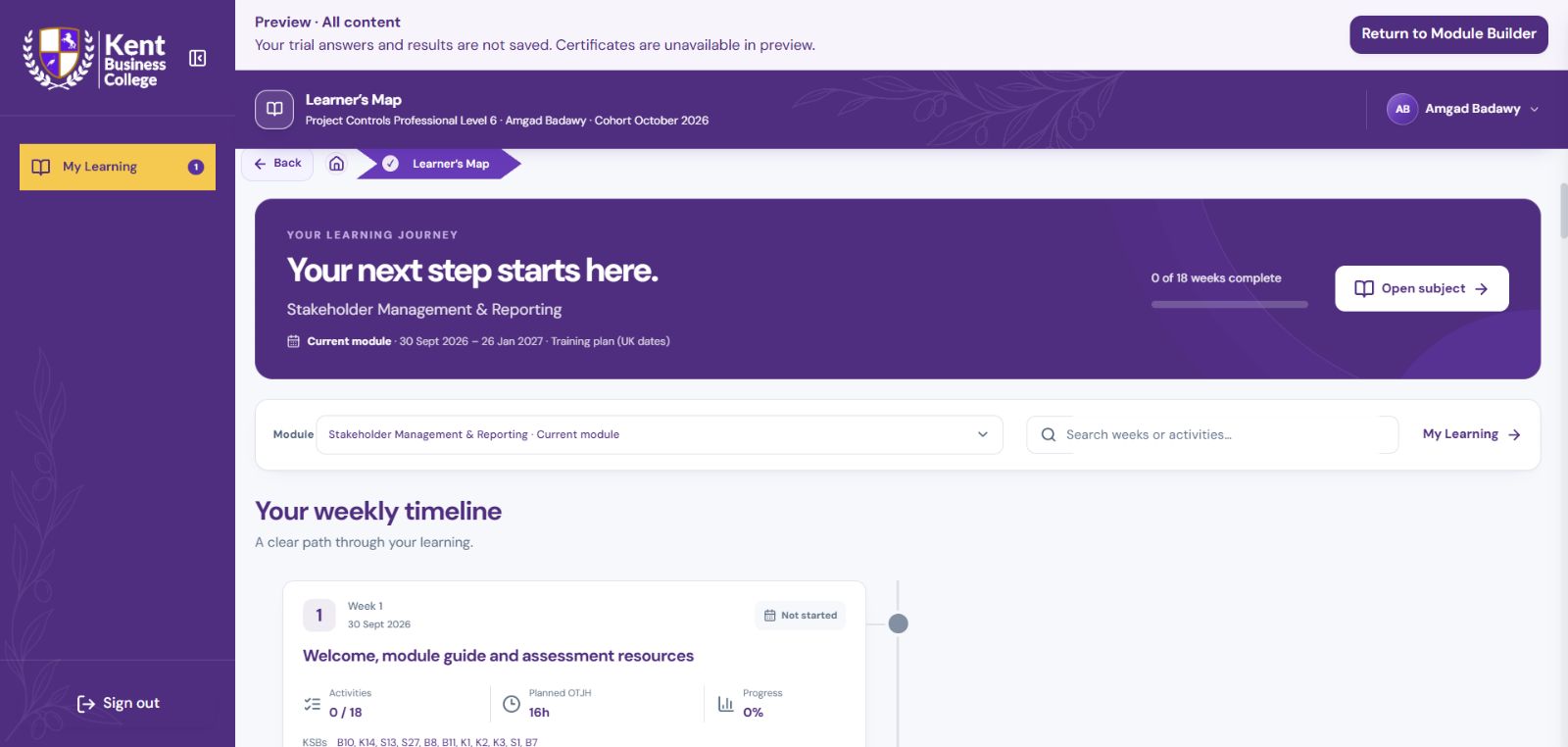Select the Learner's Map breadcrumb tab
1568x747 pixels.
point(439,164)
